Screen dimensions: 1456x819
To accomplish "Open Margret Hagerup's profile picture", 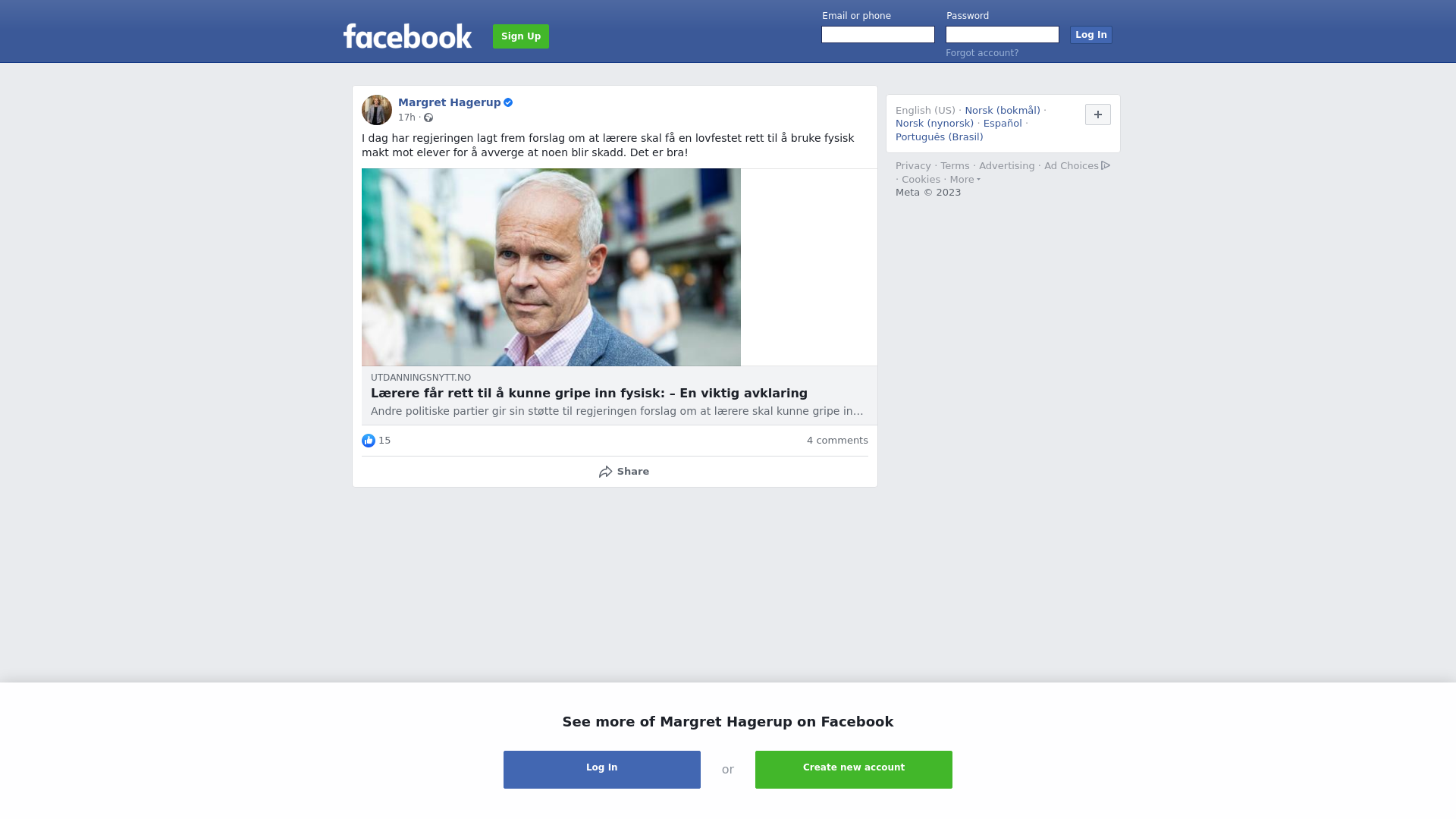I will tap(377, 110).
